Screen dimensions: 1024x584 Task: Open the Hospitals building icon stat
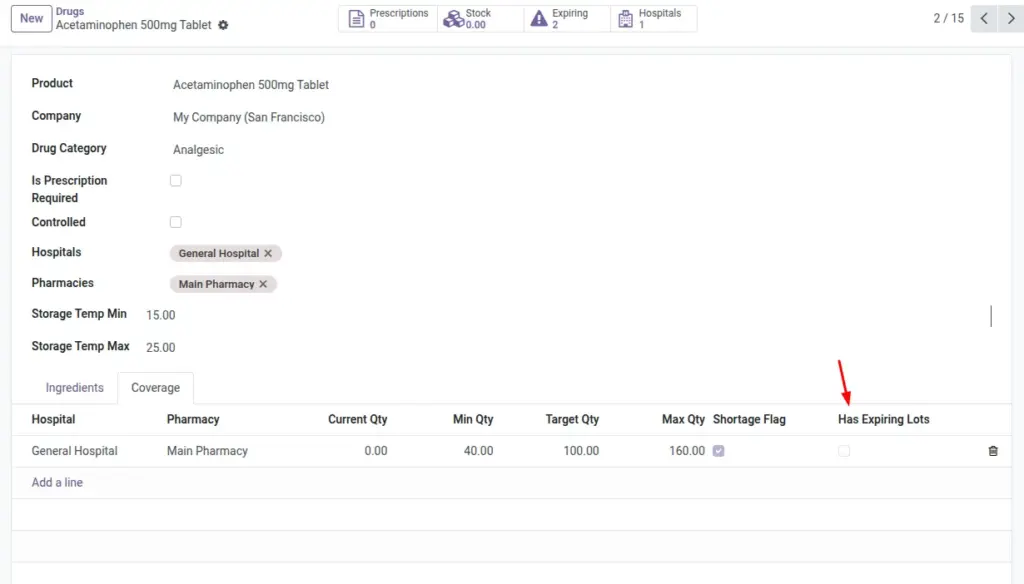click(654, 18)
